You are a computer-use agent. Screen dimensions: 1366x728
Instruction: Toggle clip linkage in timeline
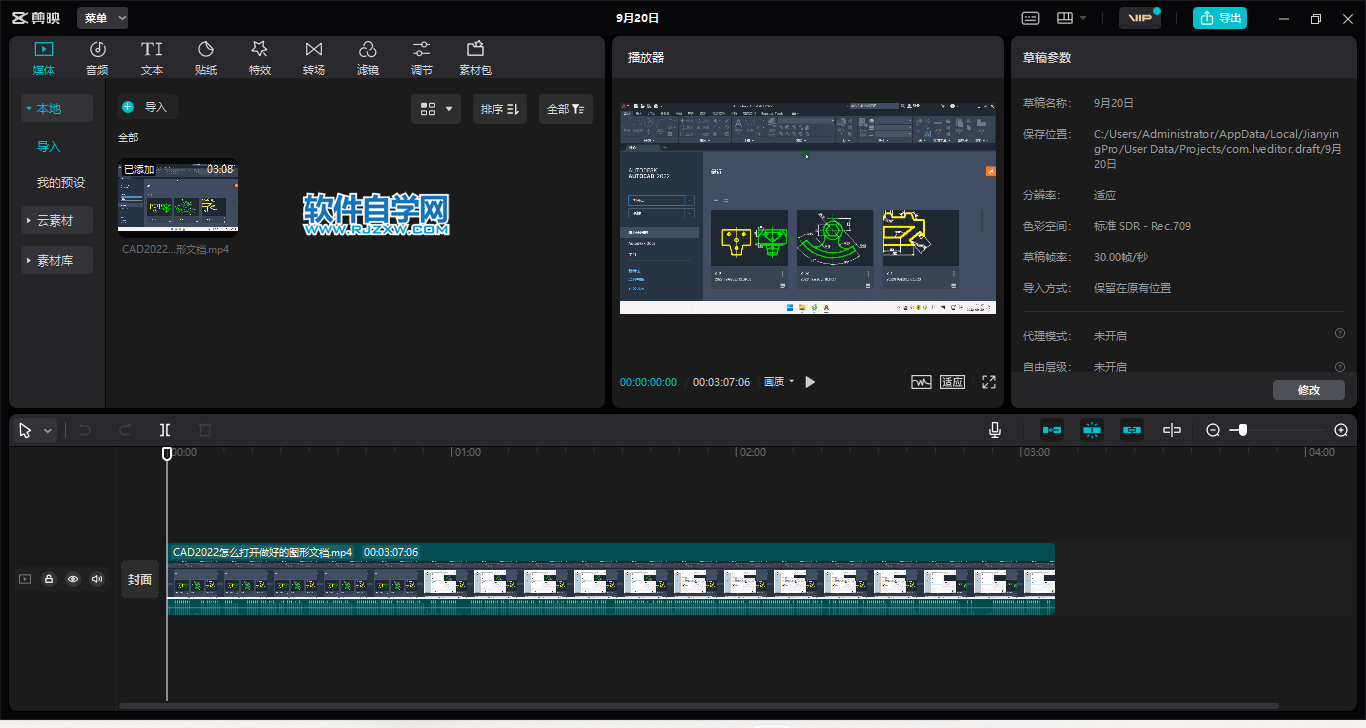click(x=1132, y=430)
